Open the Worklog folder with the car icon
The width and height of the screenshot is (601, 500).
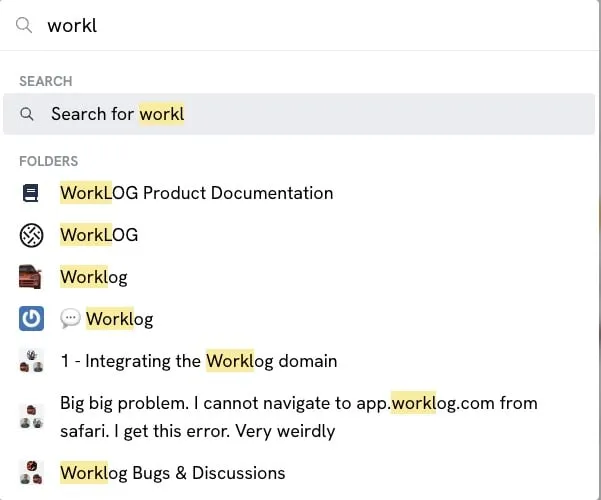299,277
